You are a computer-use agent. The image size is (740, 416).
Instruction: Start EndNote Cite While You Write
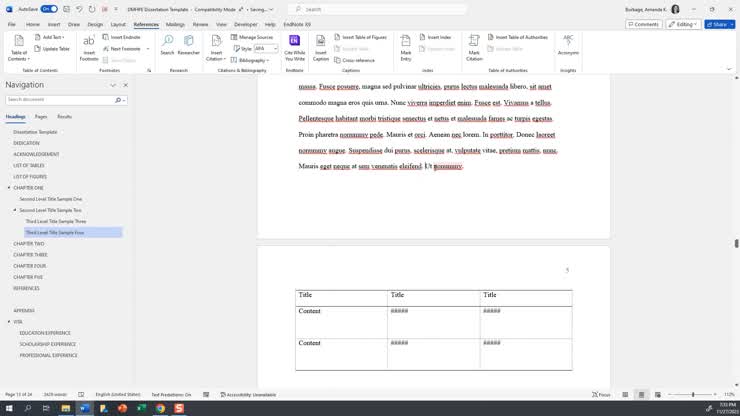click(294, 48)
